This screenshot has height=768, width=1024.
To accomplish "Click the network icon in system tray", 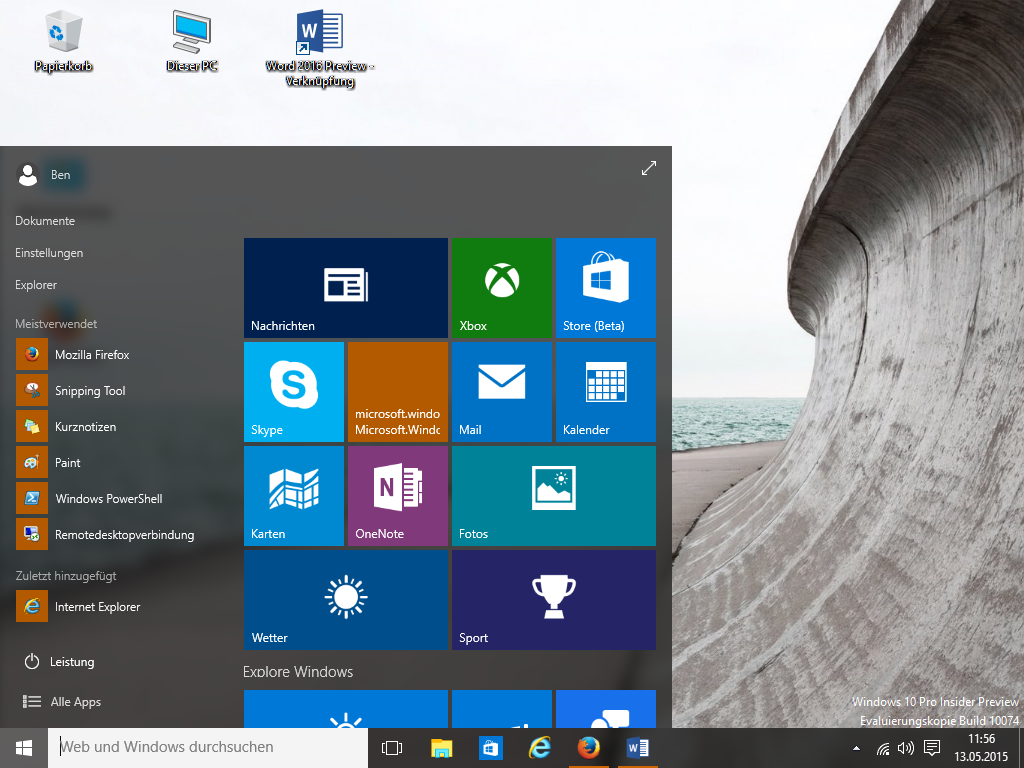I will [882, 748].
